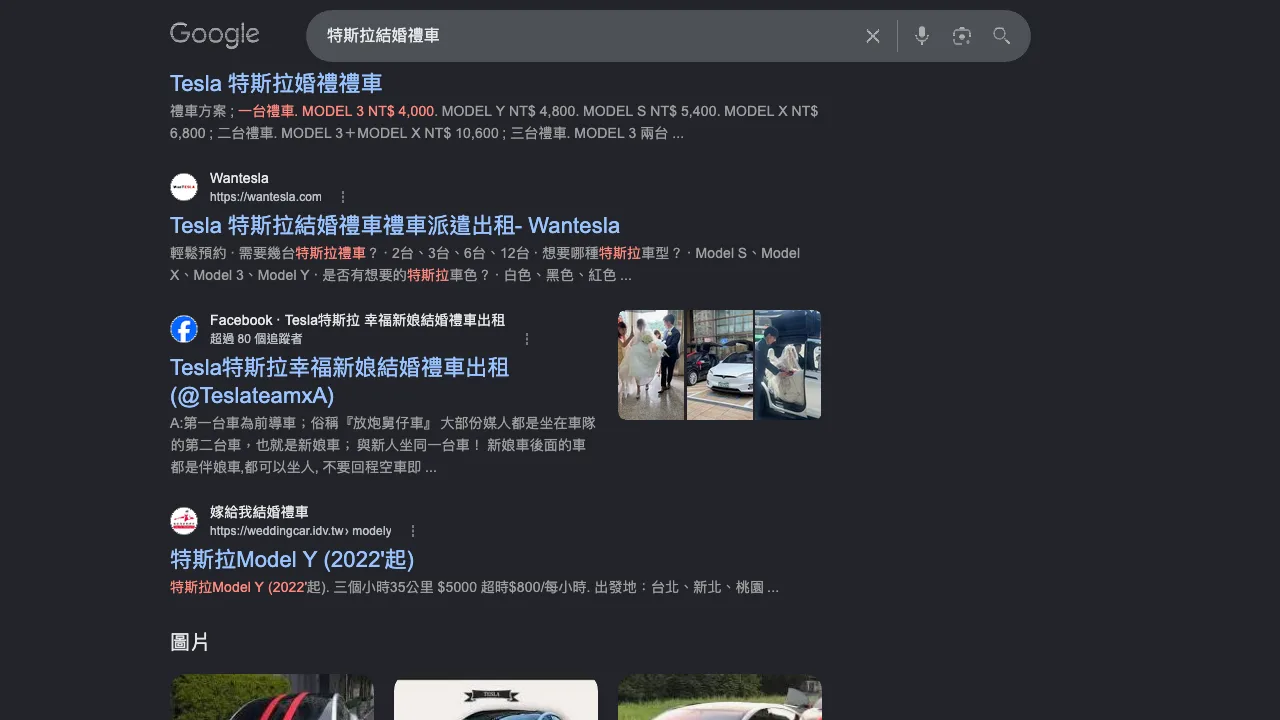
Task: Open more options for Wantesla result
Action: click(343, 197)
